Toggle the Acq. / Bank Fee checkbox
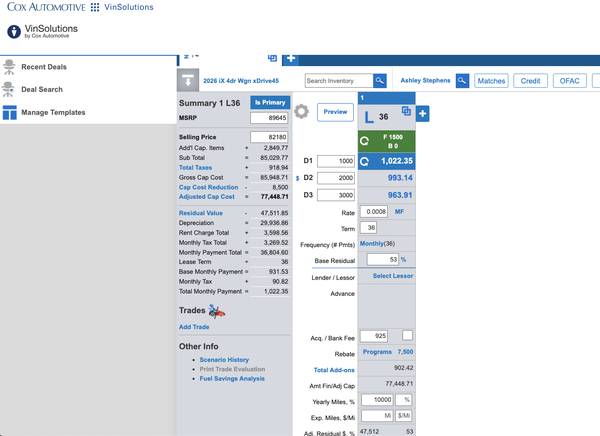This screenshot has height=436, width=600. pyautogui.click(x=407, y=335)
